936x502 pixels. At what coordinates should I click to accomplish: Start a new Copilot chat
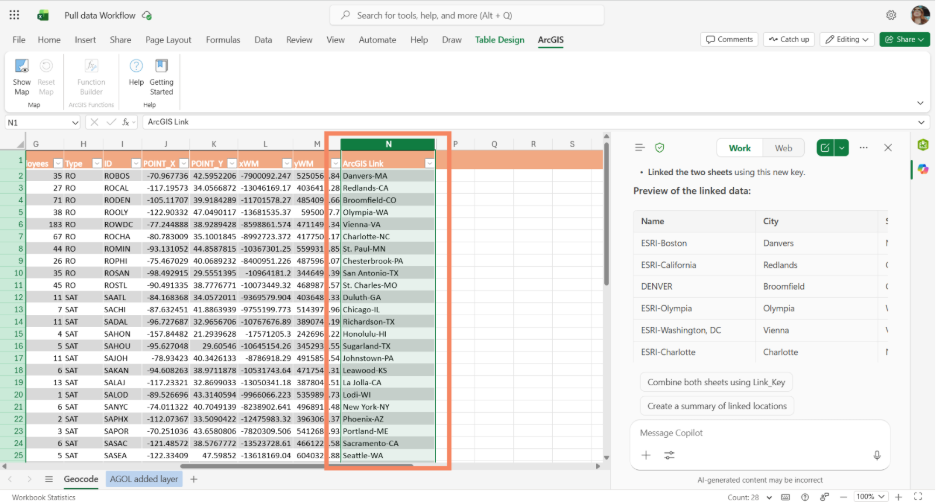[x=824, y=148]
